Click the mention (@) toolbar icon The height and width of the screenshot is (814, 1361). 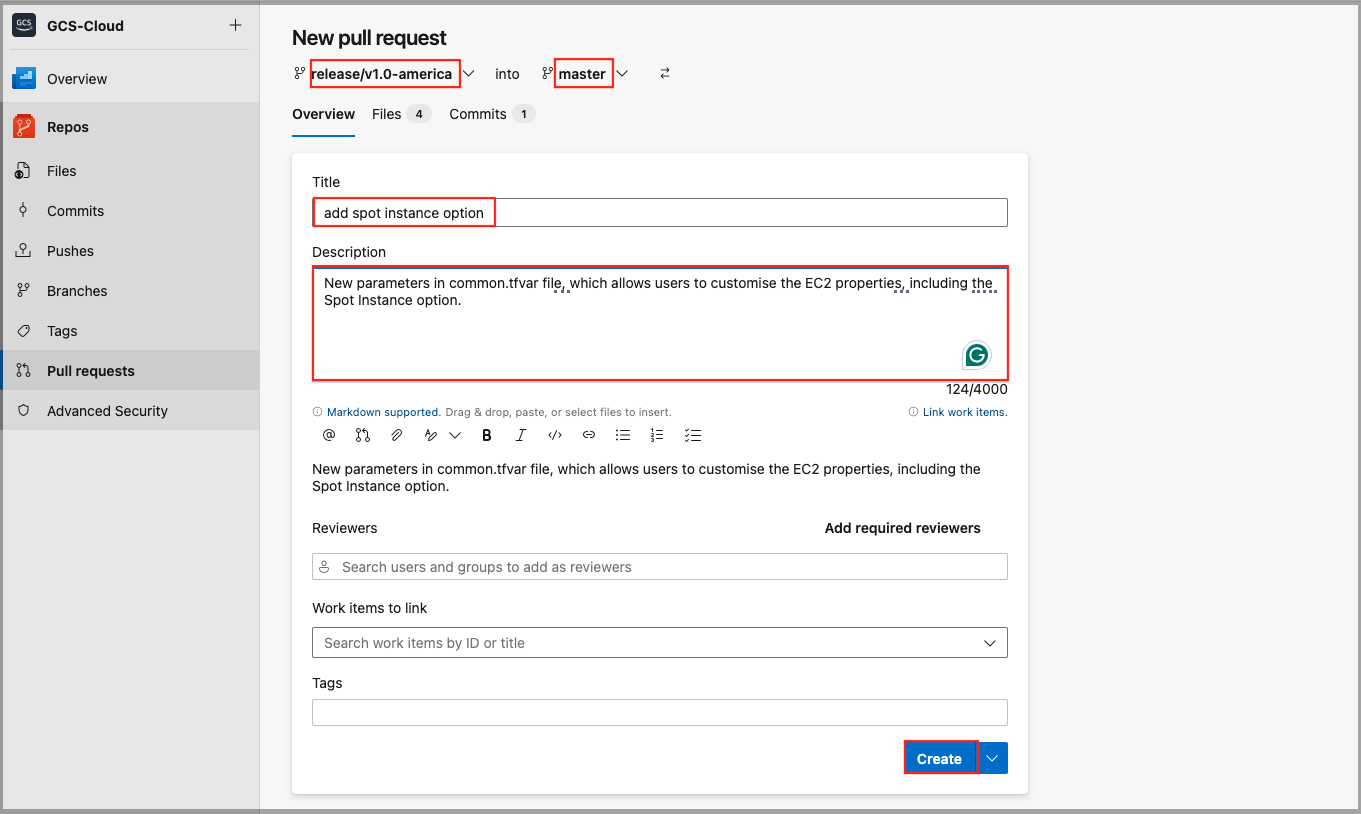329,435
